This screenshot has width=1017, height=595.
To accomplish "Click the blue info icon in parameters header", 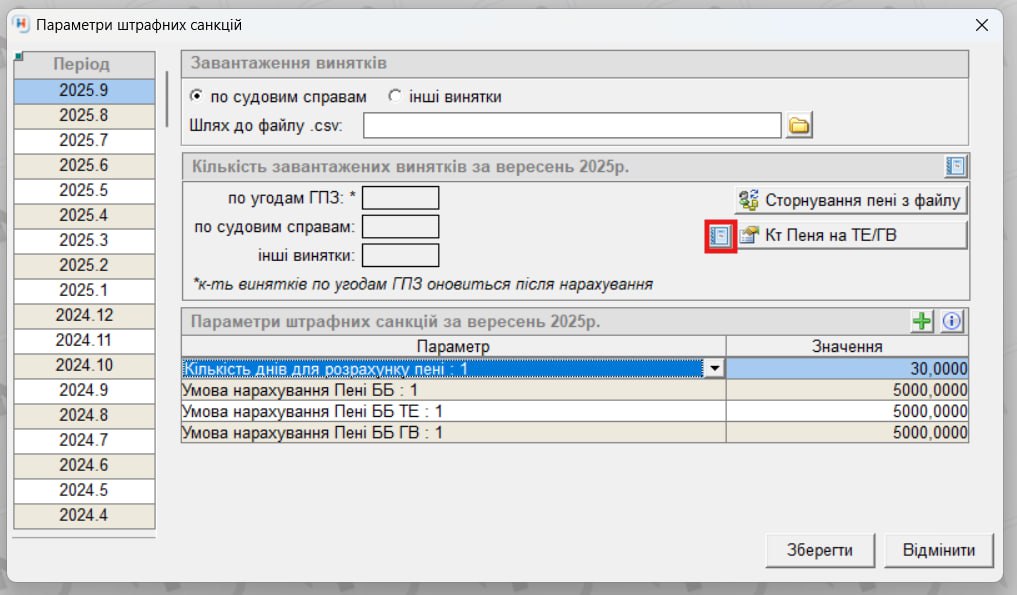I will click(x=951, y=322).
